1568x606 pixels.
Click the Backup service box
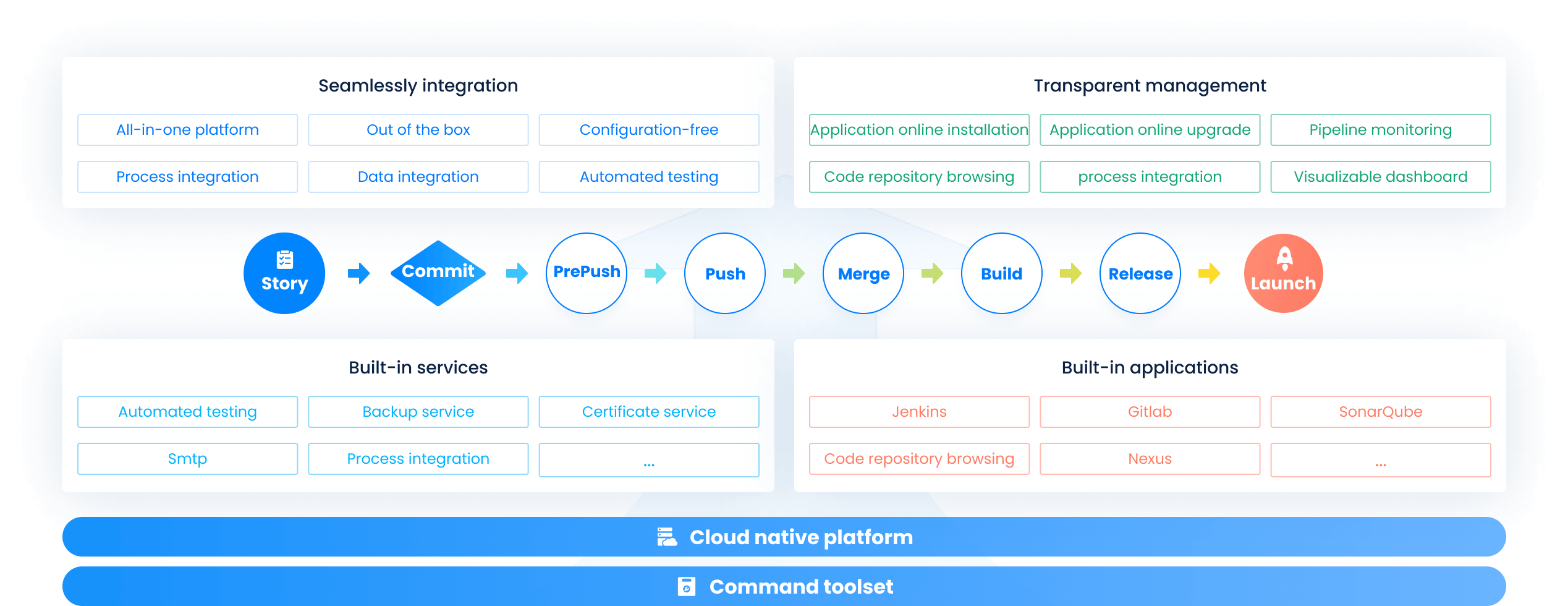pyautogui.click(x=418, y=412)
